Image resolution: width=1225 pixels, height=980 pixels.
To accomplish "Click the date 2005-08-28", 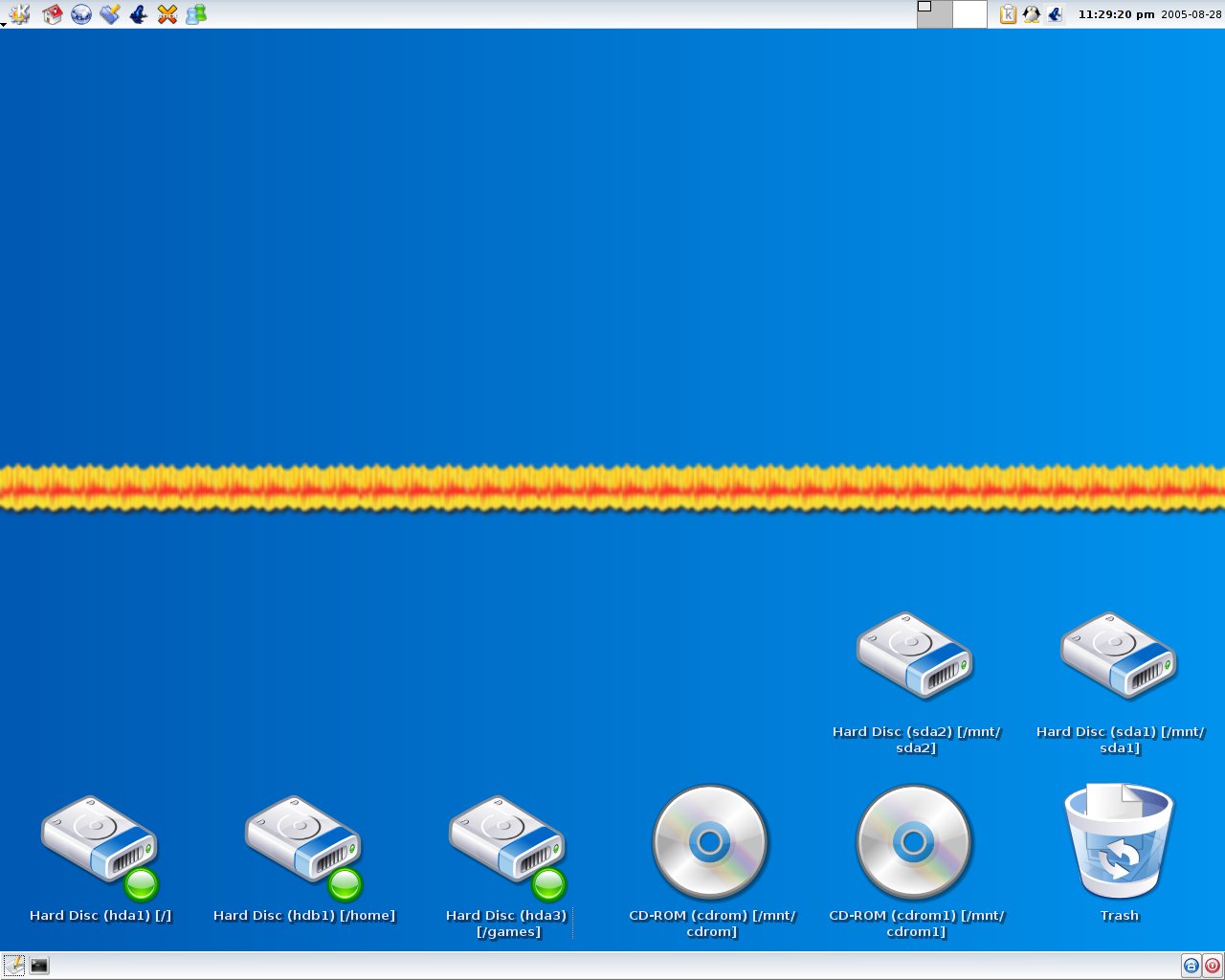I will (1192, 14).
